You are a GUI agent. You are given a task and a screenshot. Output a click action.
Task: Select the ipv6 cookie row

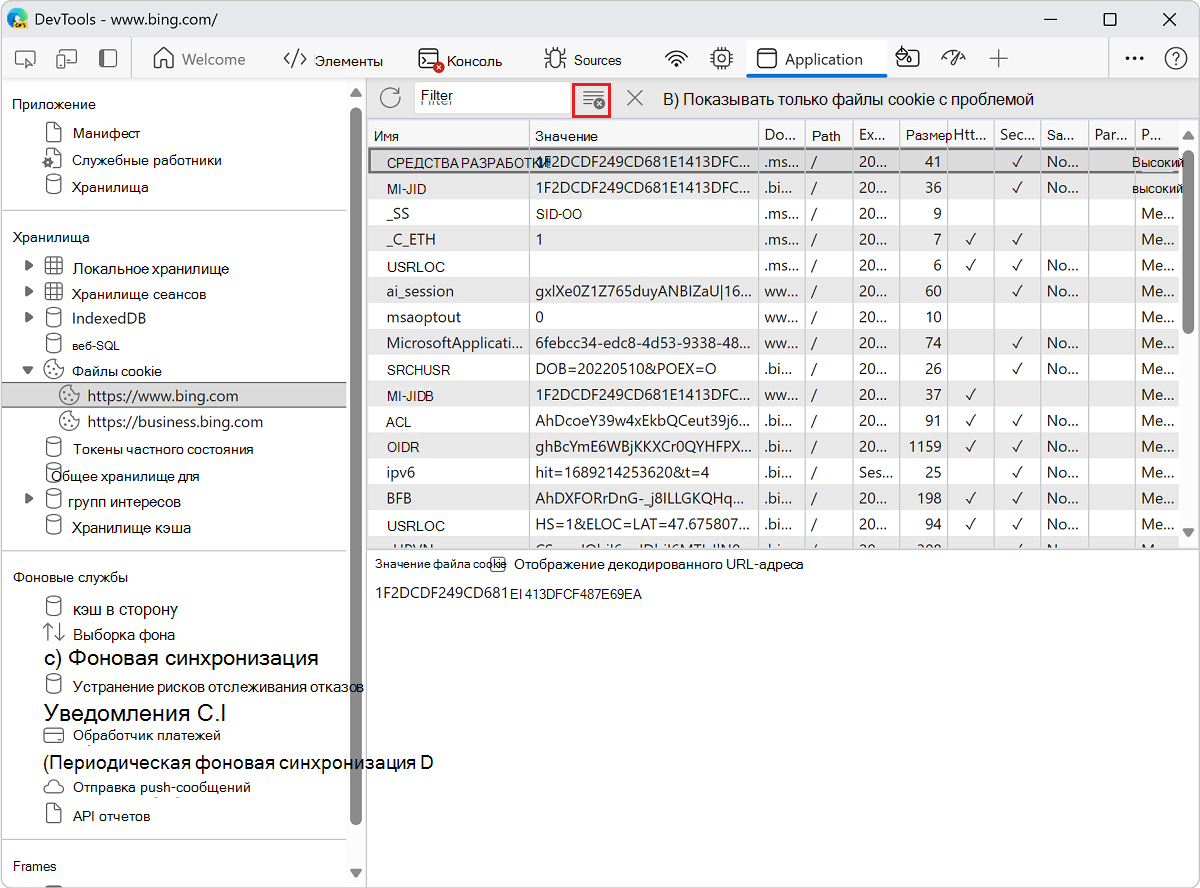[774, 472]
